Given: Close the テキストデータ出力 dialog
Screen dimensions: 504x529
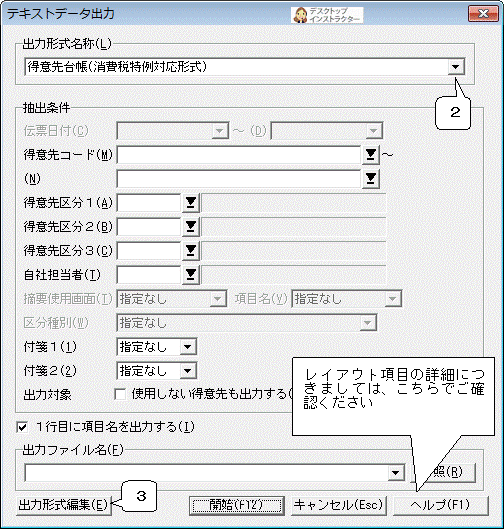Looking at the screenshot, I should [483, 14].
